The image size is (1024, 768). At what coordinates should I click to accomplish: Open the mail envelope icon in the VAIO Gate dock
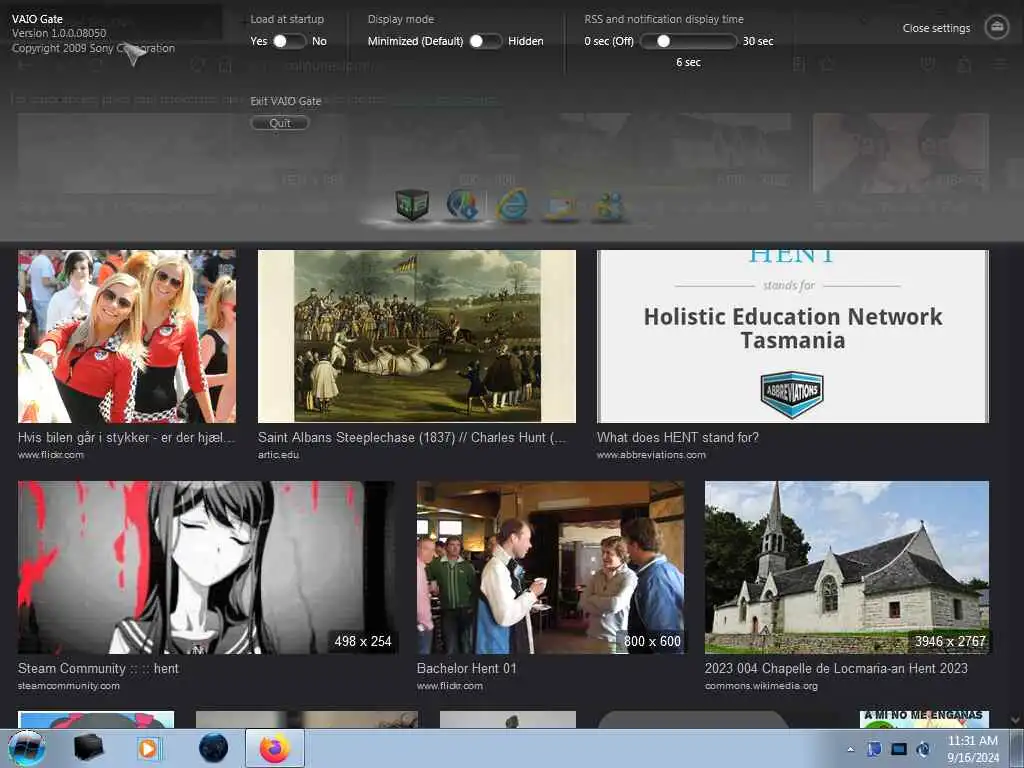562,206
